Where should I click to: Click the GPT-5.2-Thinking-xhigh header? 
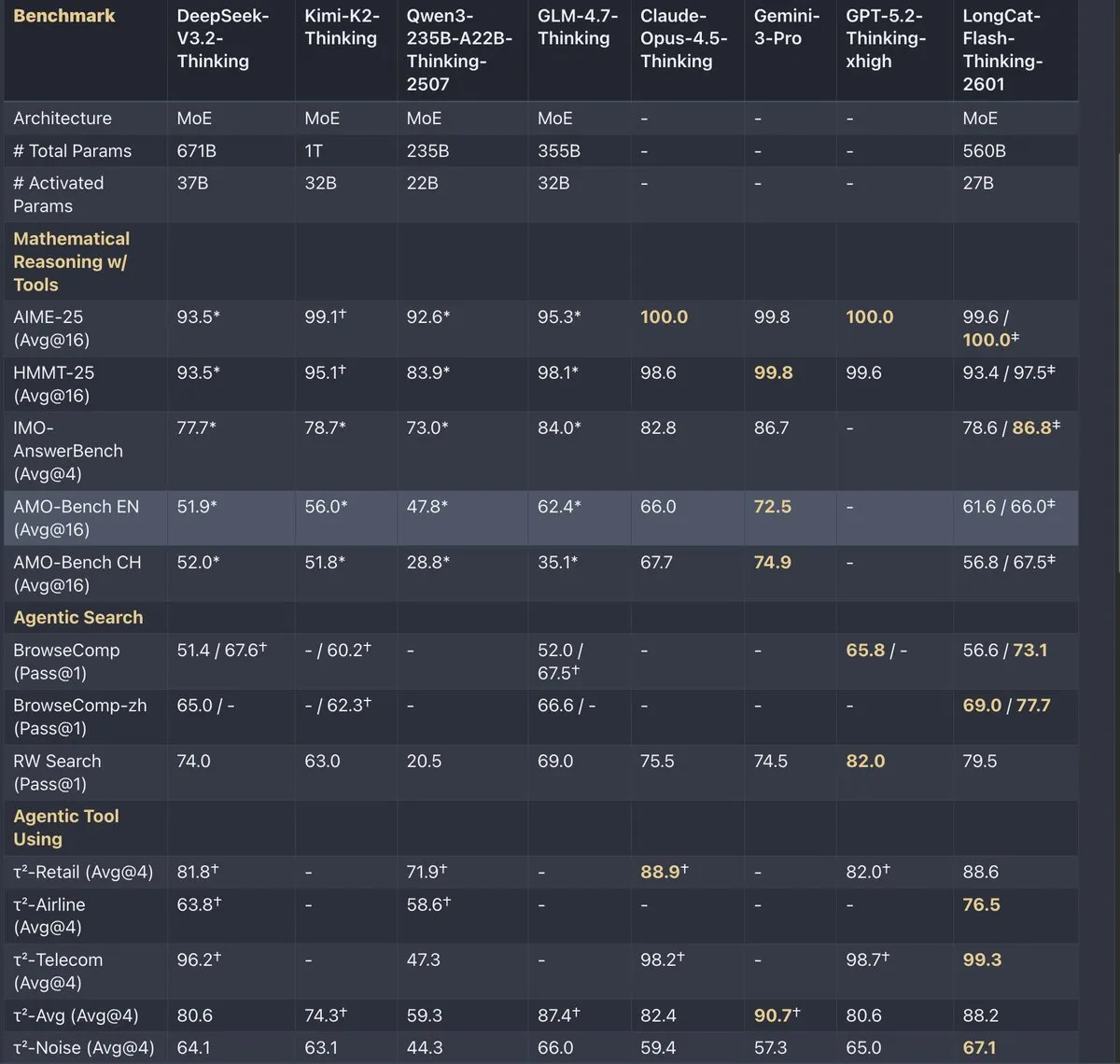coord(886,38)
